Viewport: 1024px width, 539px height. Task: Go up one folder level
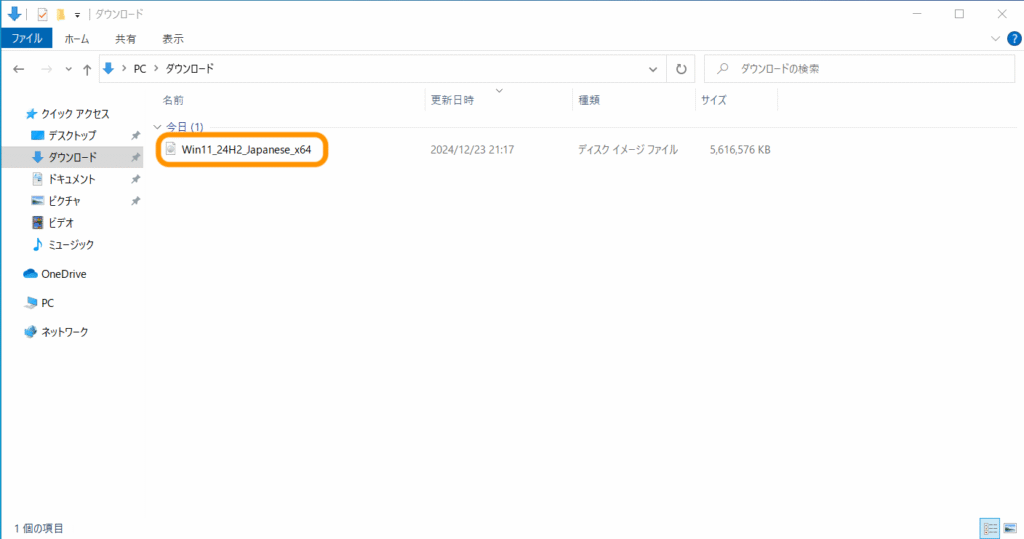(x=87, y=69)
